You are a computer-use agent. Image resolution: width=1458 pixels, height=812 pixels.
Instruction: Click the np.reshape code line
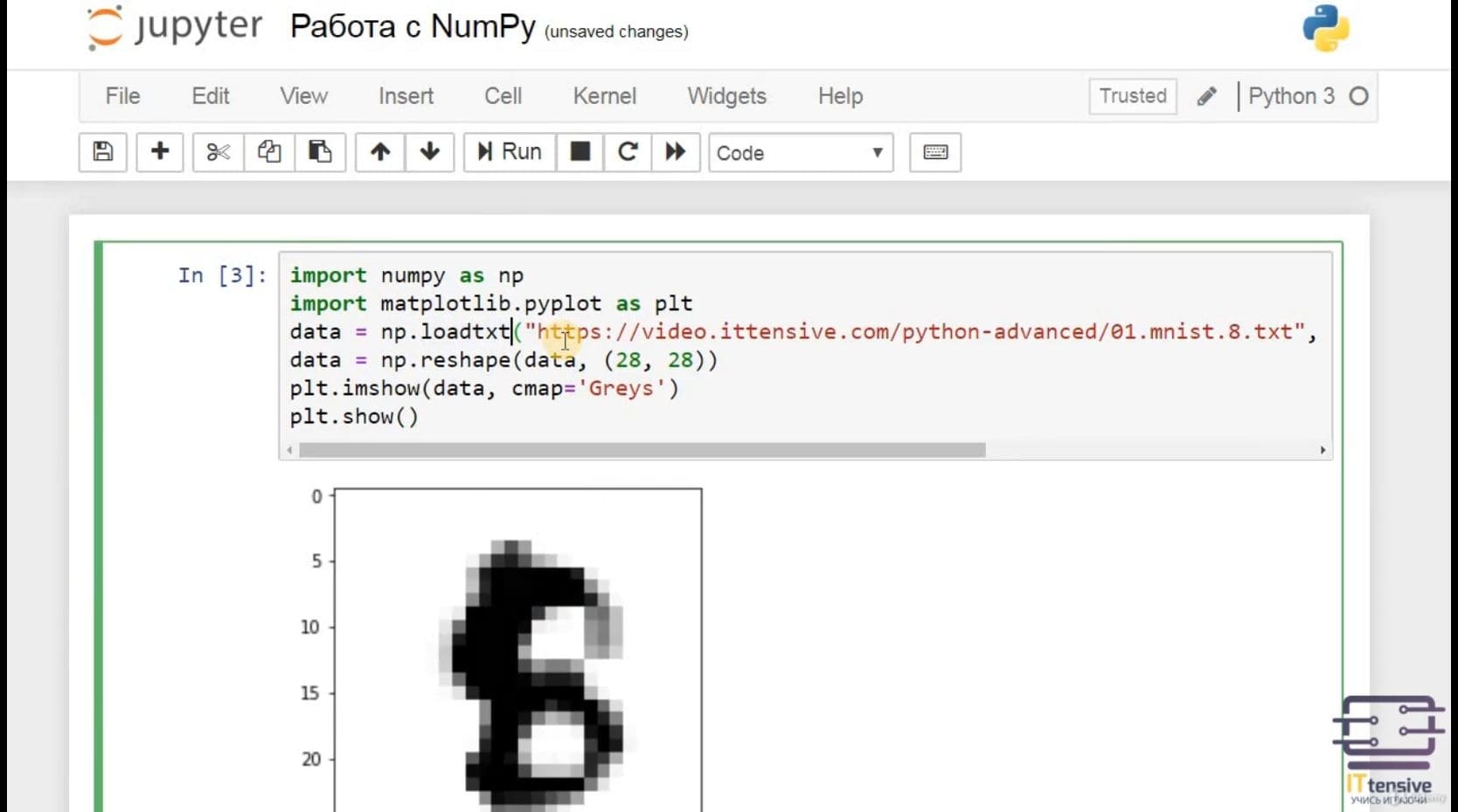pos(503,360)
